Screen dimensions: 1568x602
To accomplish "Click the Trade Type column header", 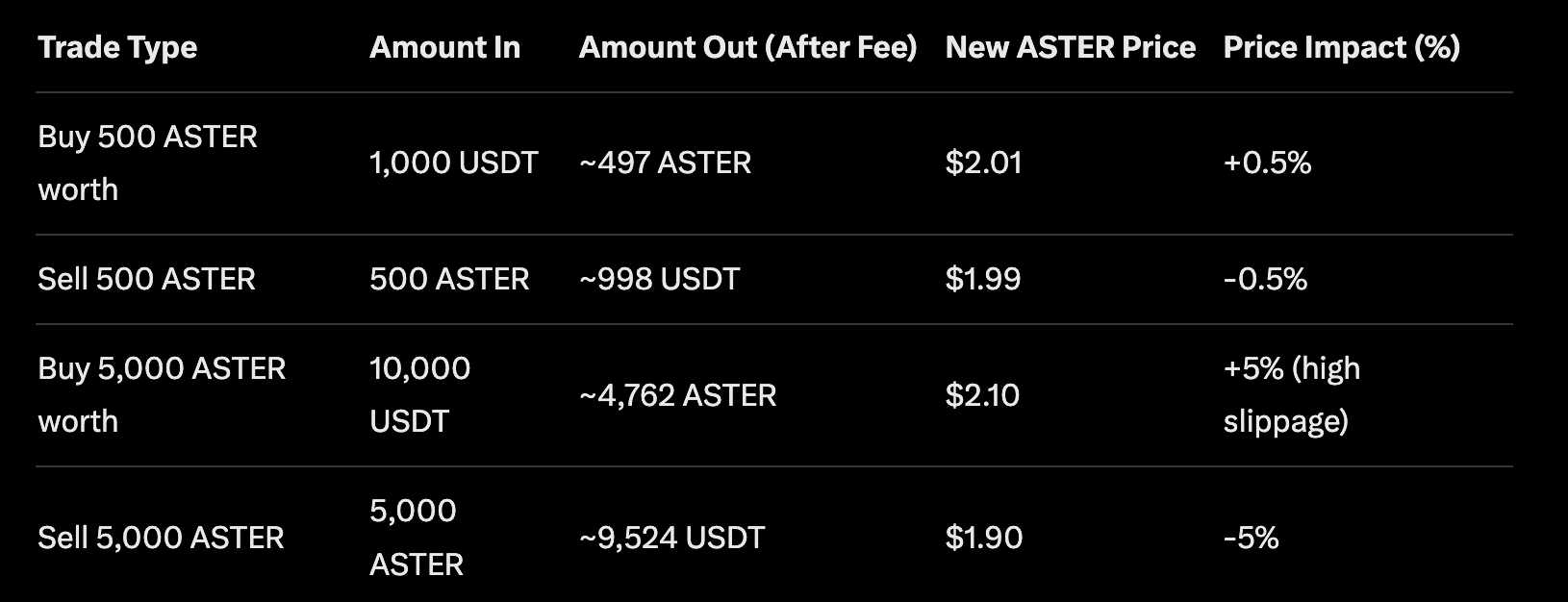I will tap(117, 47).
